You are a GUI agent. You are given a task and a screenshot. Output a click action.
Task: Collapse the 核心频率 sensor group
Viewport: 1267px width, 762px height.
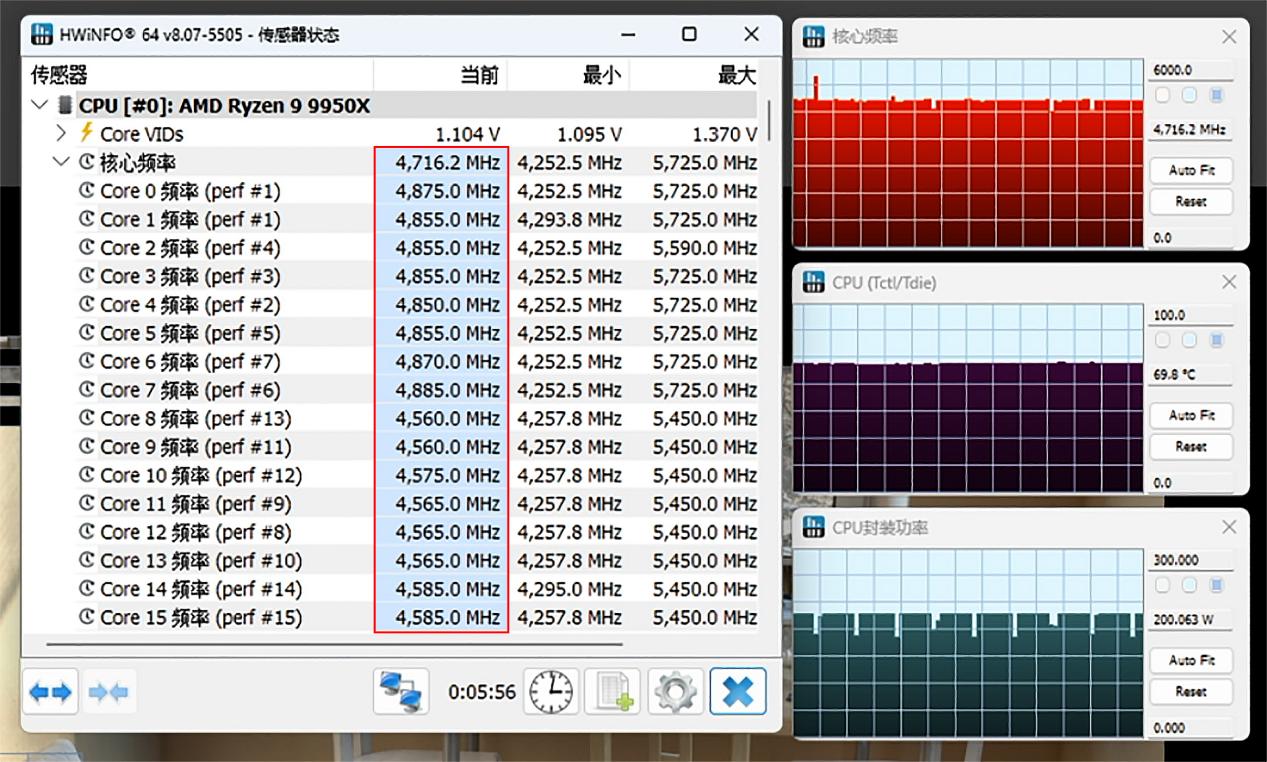pos(60,162)
